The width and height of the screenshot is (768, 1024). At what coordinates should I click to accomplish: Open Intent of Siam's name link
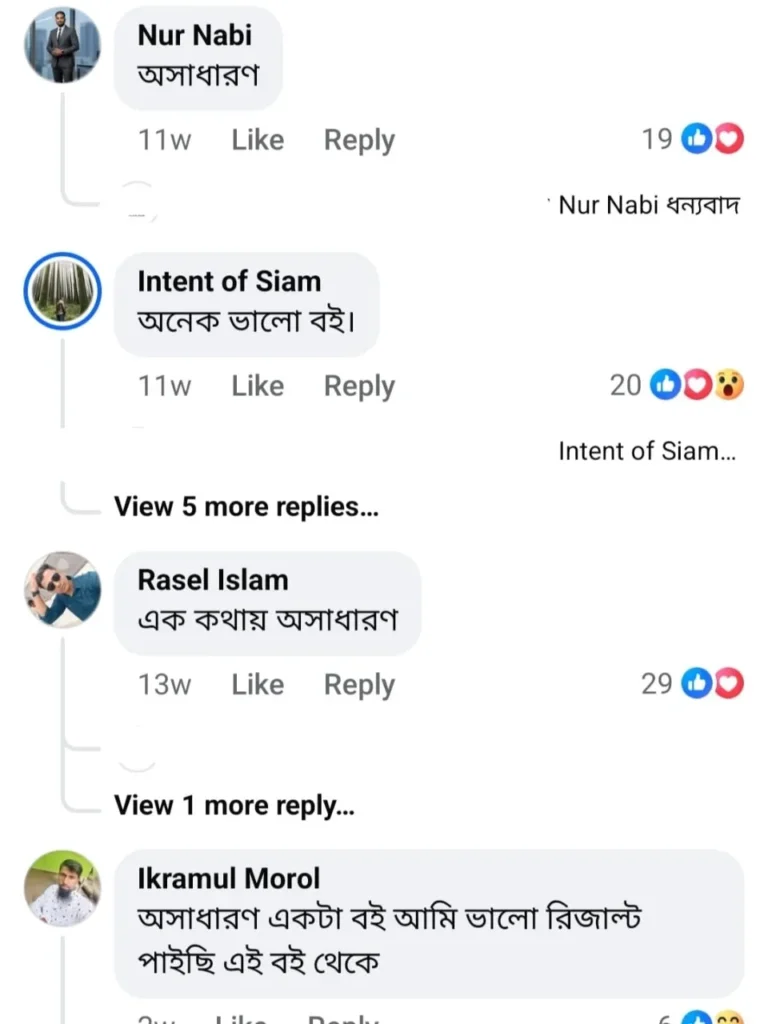pos(229,281)
